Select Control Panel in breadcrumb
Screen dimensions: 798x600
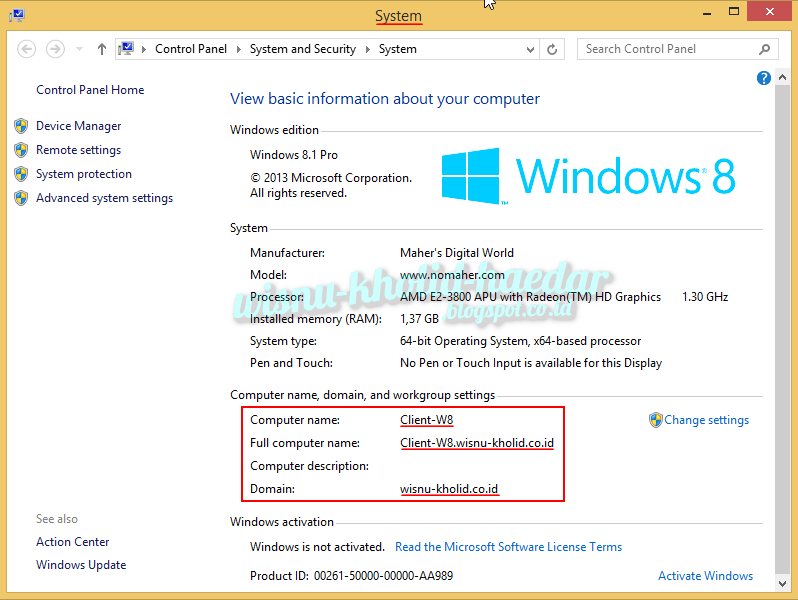coord(191,49)
